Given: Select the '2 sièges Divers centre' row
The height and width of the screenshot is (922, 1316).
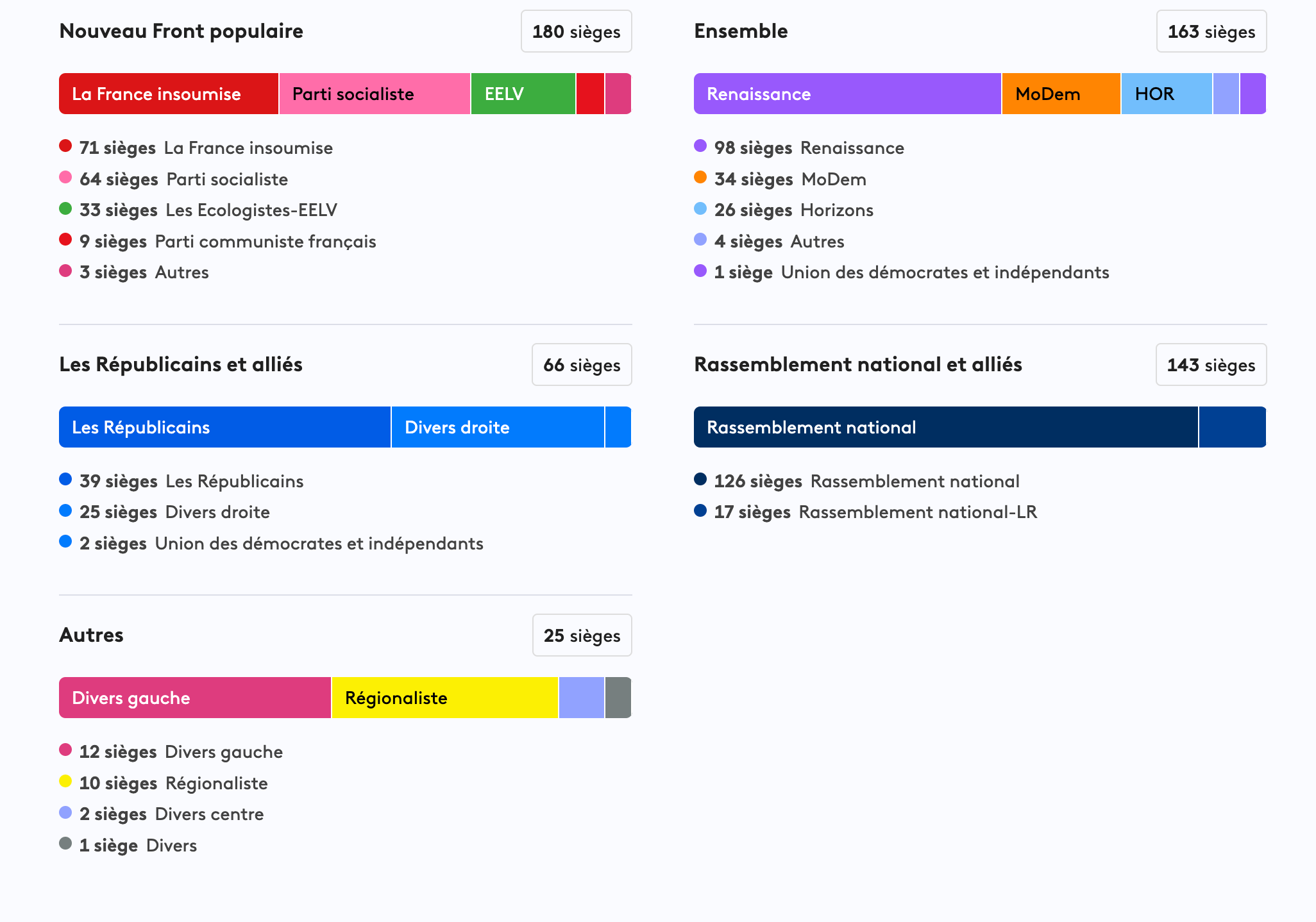Looking at the screenshot, I should coord(162,814).
